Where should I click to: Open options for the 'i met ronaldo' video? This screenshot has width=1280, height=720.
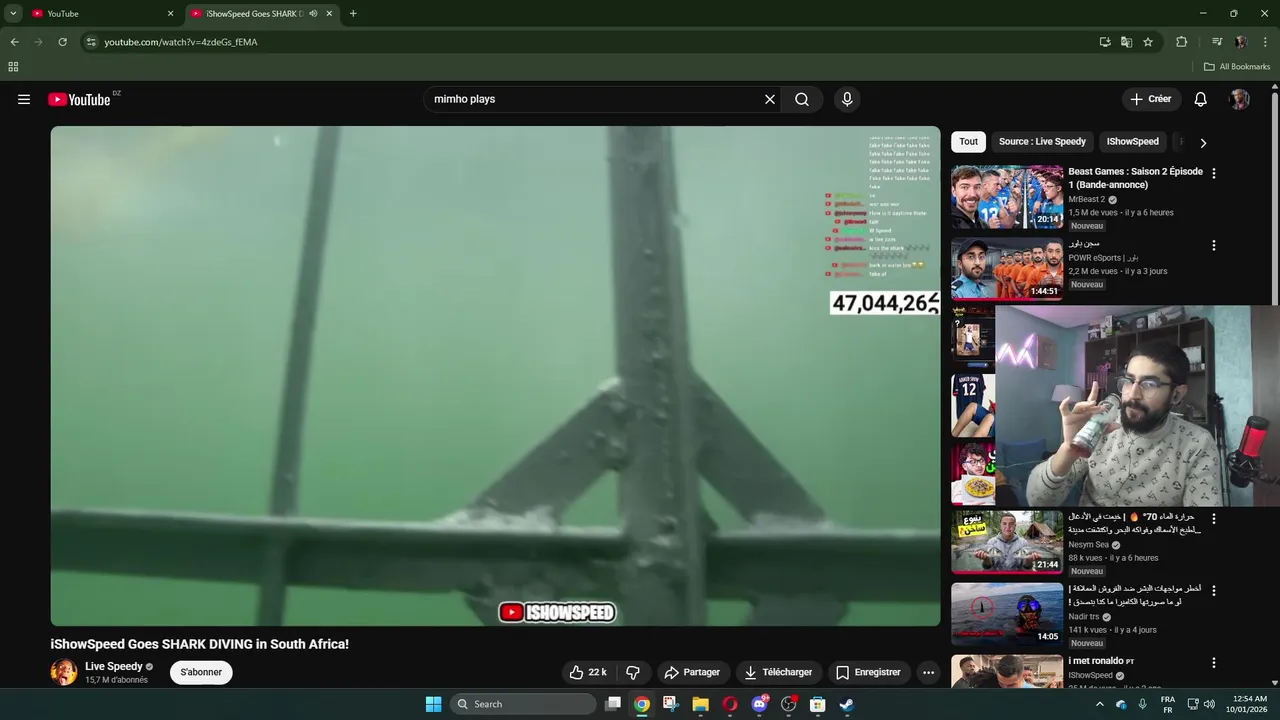[x=1214, y=663]
